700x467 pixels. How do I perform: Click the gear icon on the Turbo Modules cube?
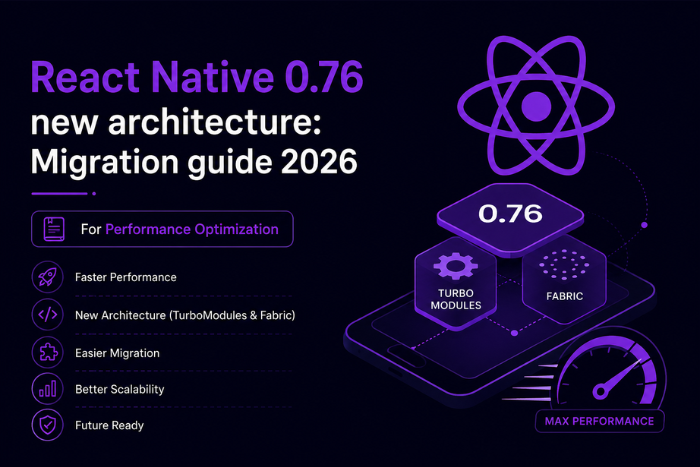[455, 266]
